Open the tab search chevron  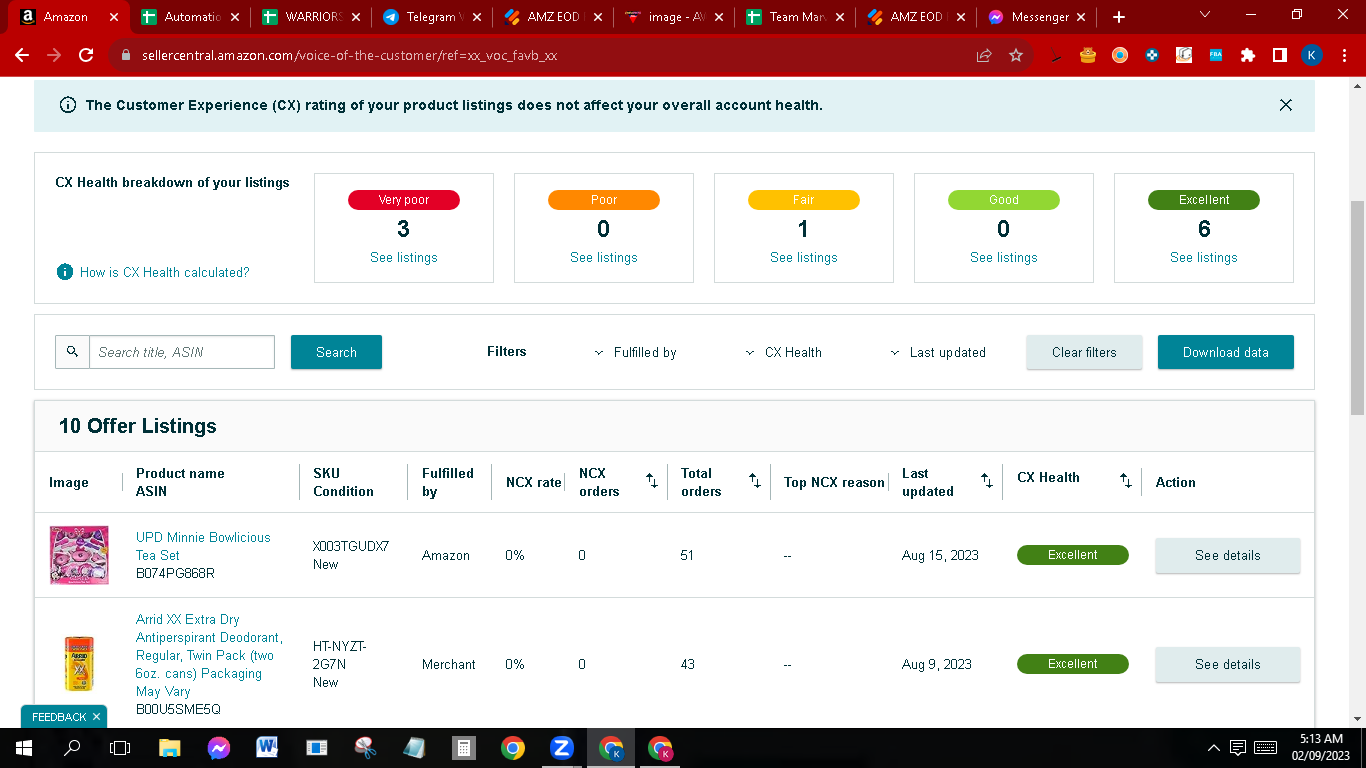click(1205, 15)
